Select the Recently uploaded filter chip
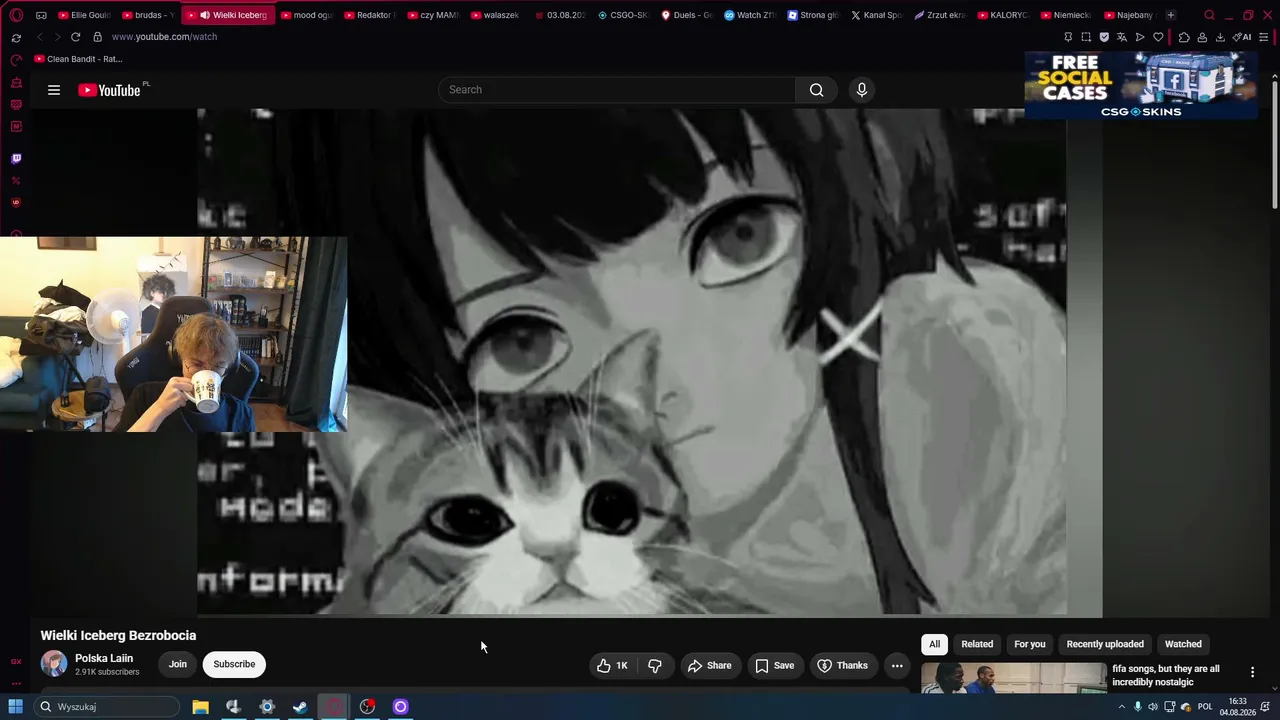Viewport: 1280px width, 720px height. pyautogui.click(x=1105, y=644)
